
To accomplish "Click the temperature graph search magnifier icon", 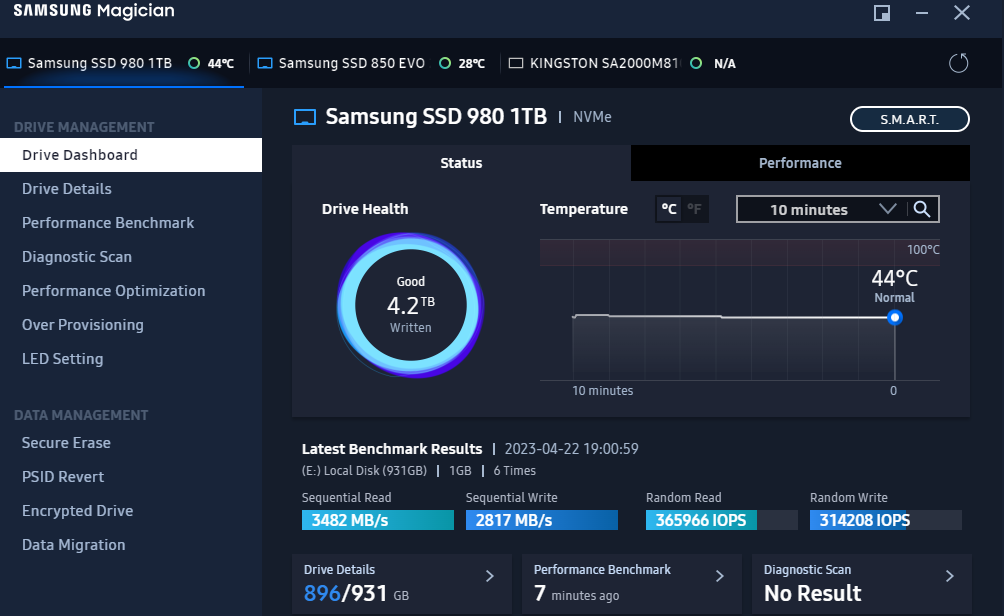I will point(922,209).
